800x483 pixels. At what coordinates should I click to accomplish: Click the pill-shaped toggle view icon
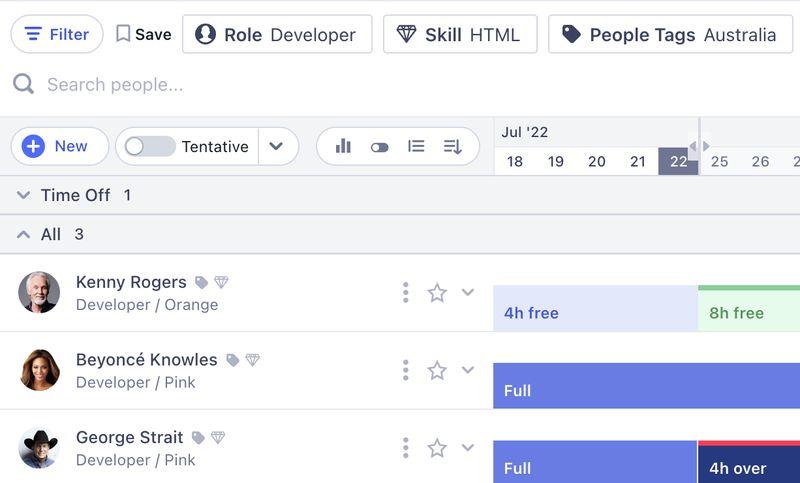[x=379, y=147]
